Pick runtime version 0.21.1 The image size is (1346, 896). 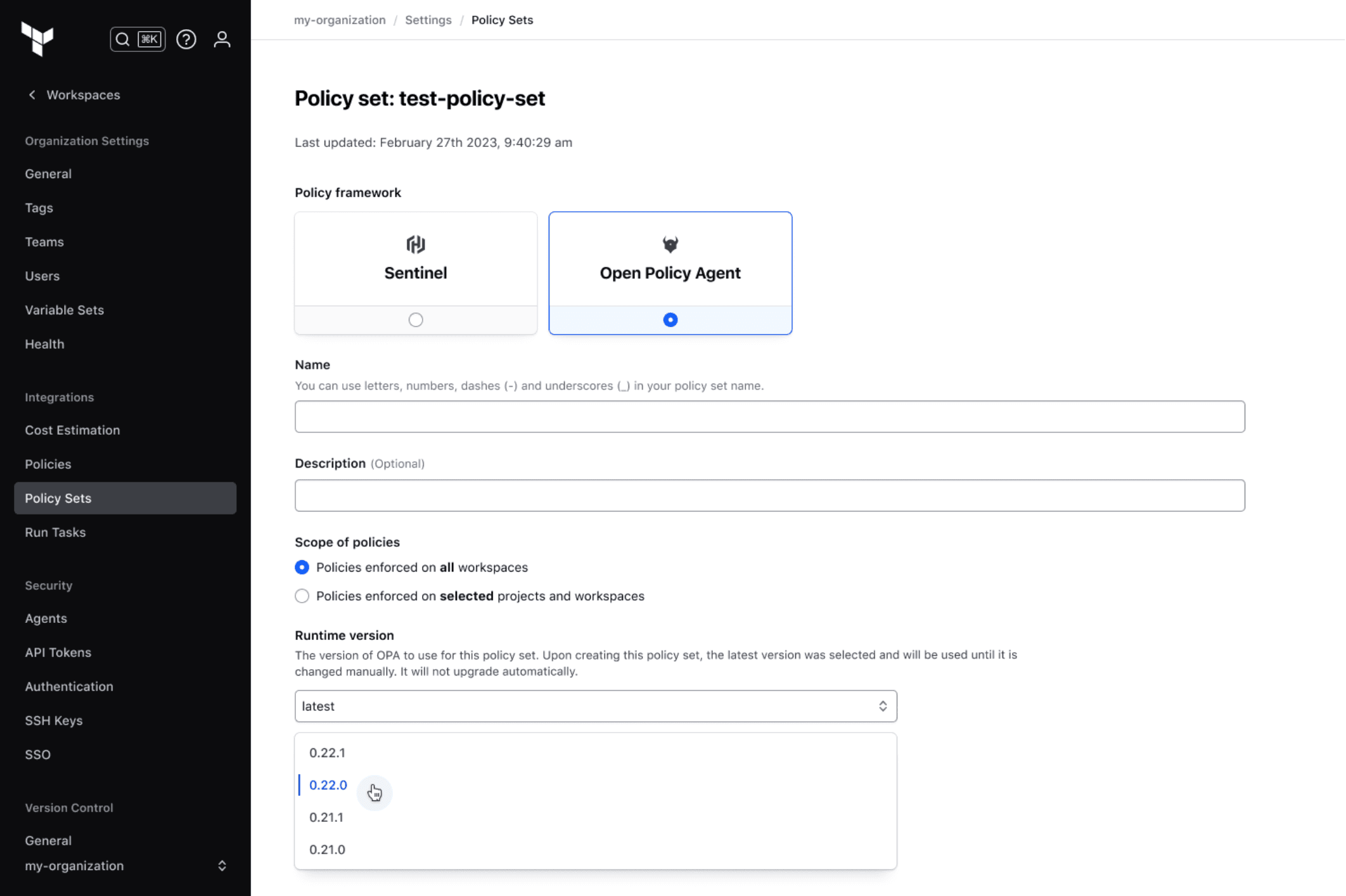click(x=326, y=817)
